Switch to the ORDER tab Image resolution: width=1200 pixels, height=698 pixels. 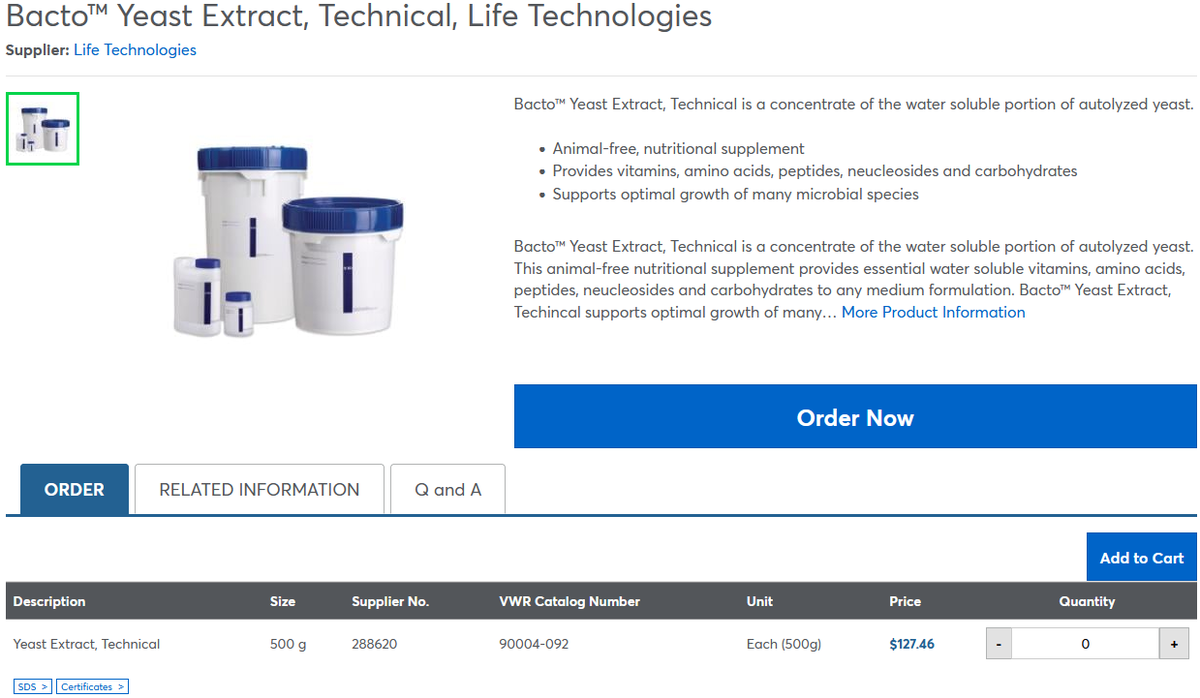pyautogui.click(x=75, y=489)
